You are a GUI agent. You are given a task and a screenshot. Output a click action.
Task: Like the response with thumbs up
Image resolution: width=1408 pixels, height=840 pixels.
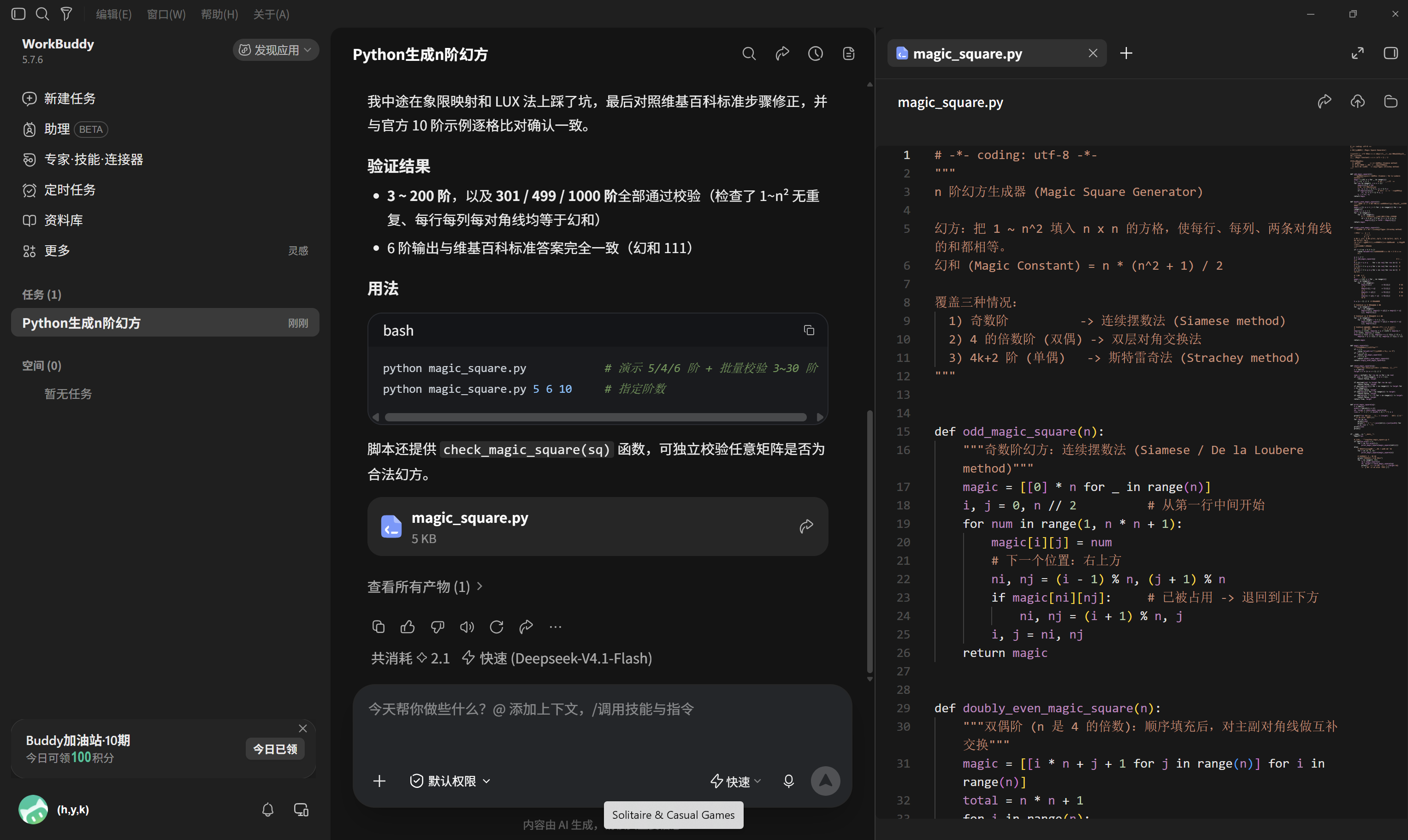408,627
